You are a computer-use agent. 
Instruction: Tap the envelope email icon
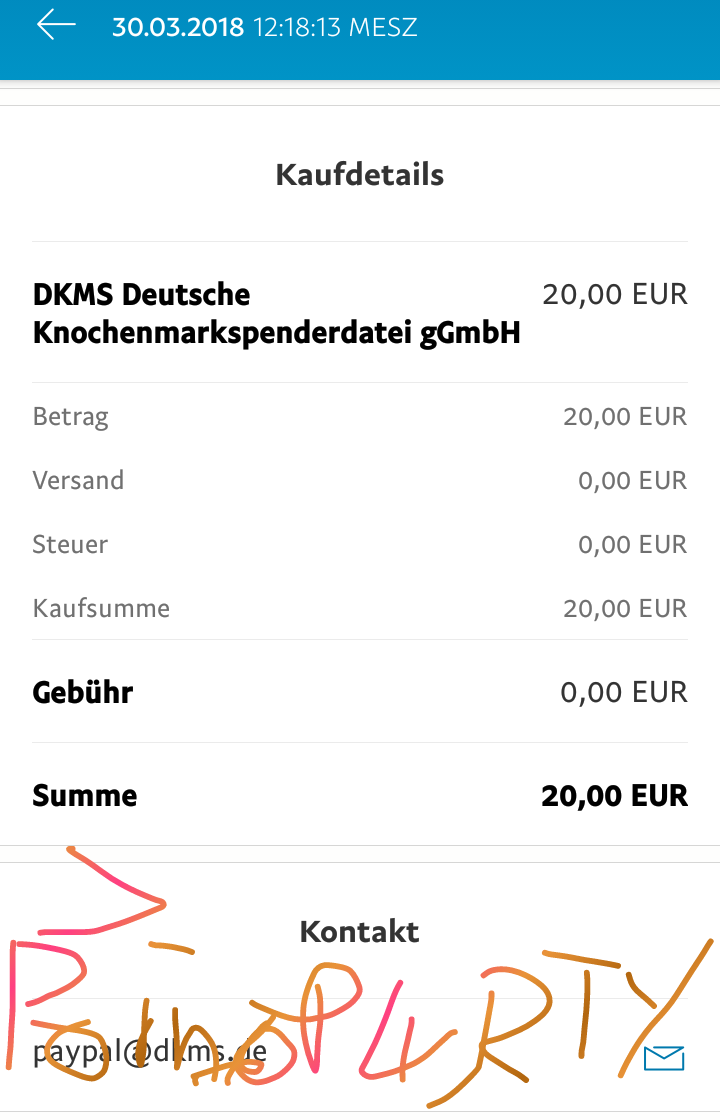click(x=664, y=1058)
